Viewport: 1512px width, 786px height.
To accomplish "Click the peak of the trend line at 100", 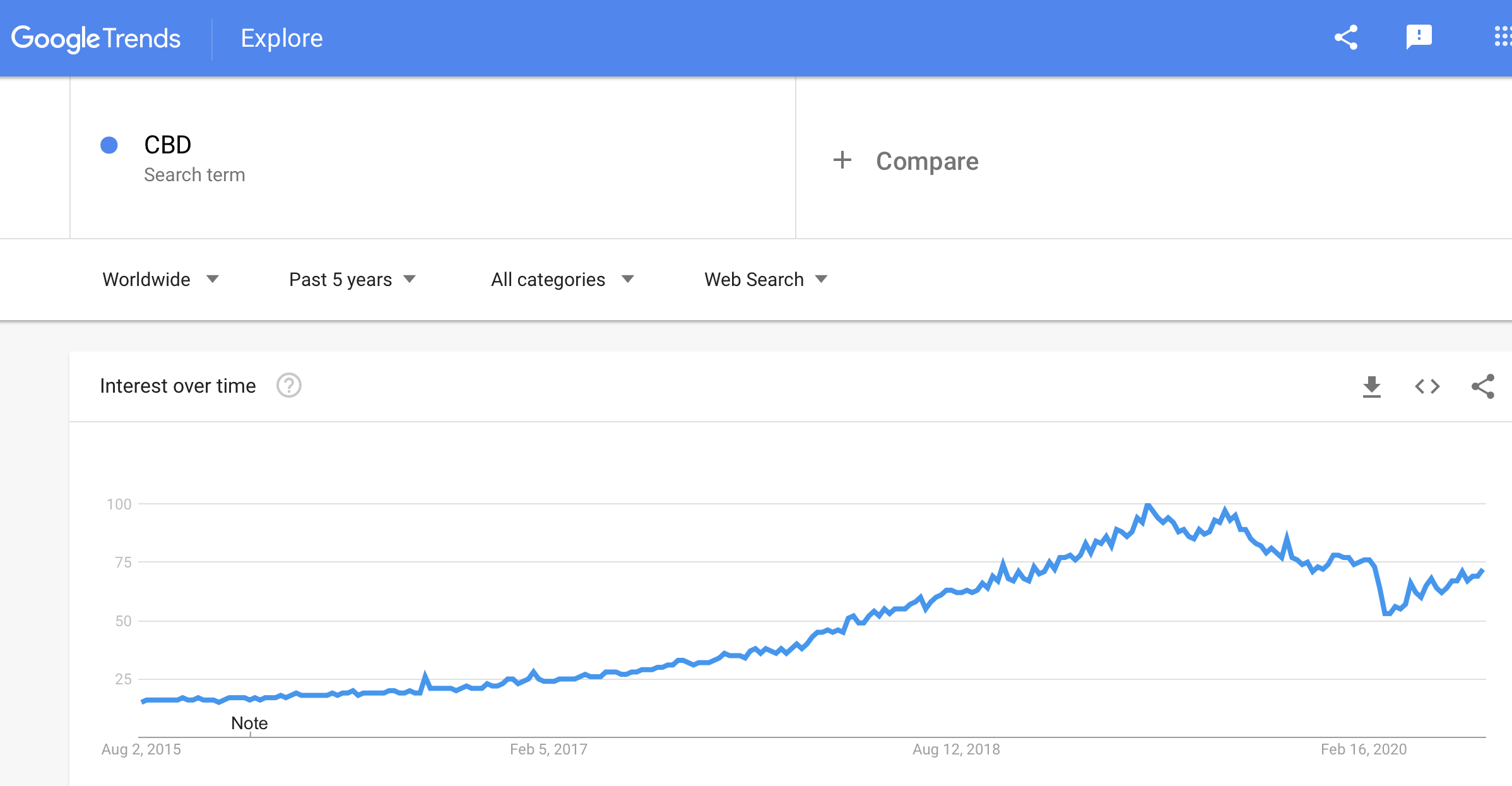I will click(x=1148, y=504).
